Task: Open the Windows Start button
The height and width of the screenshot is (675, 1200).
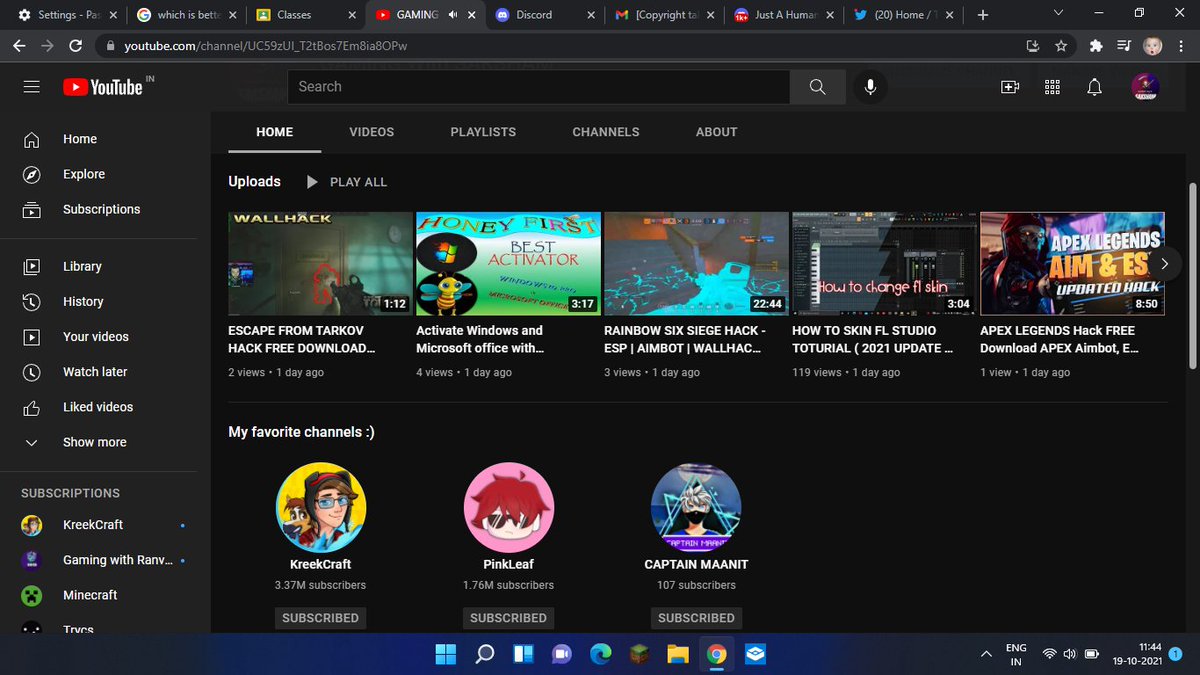Action: [x=446, y=654]
